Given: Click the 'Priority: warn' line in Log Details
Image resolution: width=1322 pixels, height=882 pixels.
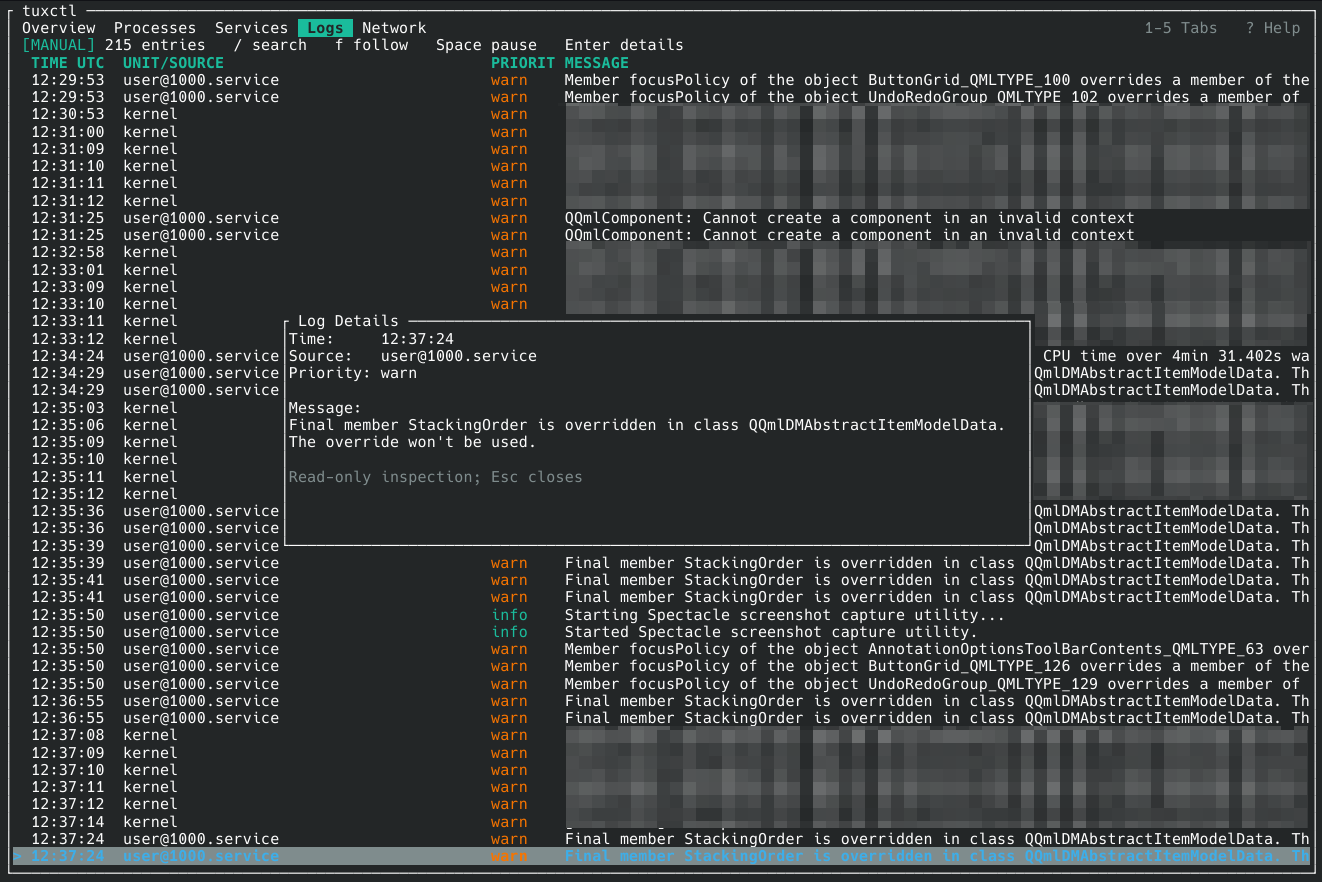Looking at the screenshot, I should (x=353, y=373).
